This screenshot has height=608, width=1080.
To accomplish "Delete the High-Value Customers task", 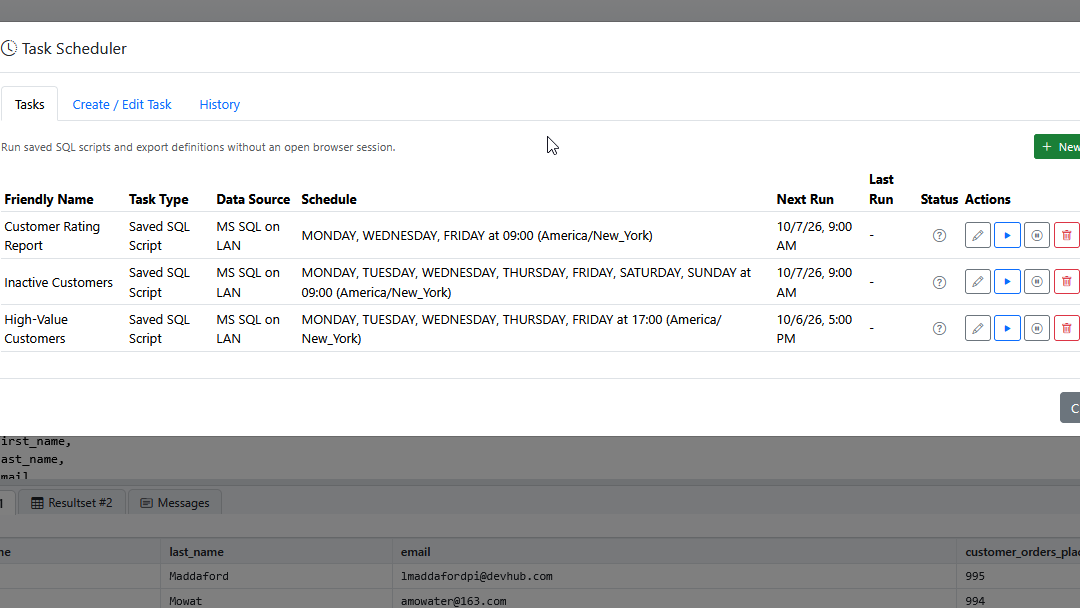I will click(1066, 328).
